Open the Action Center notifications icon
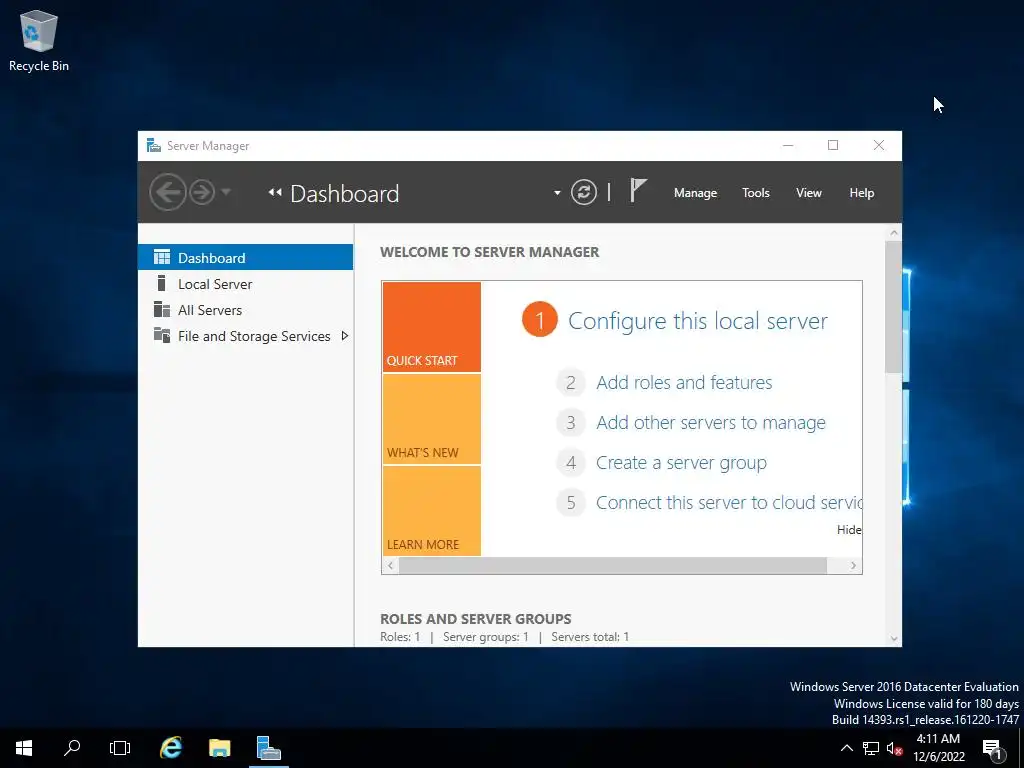Image resolution: width=1024 pixels, height=768 pixels. point(993,749)
